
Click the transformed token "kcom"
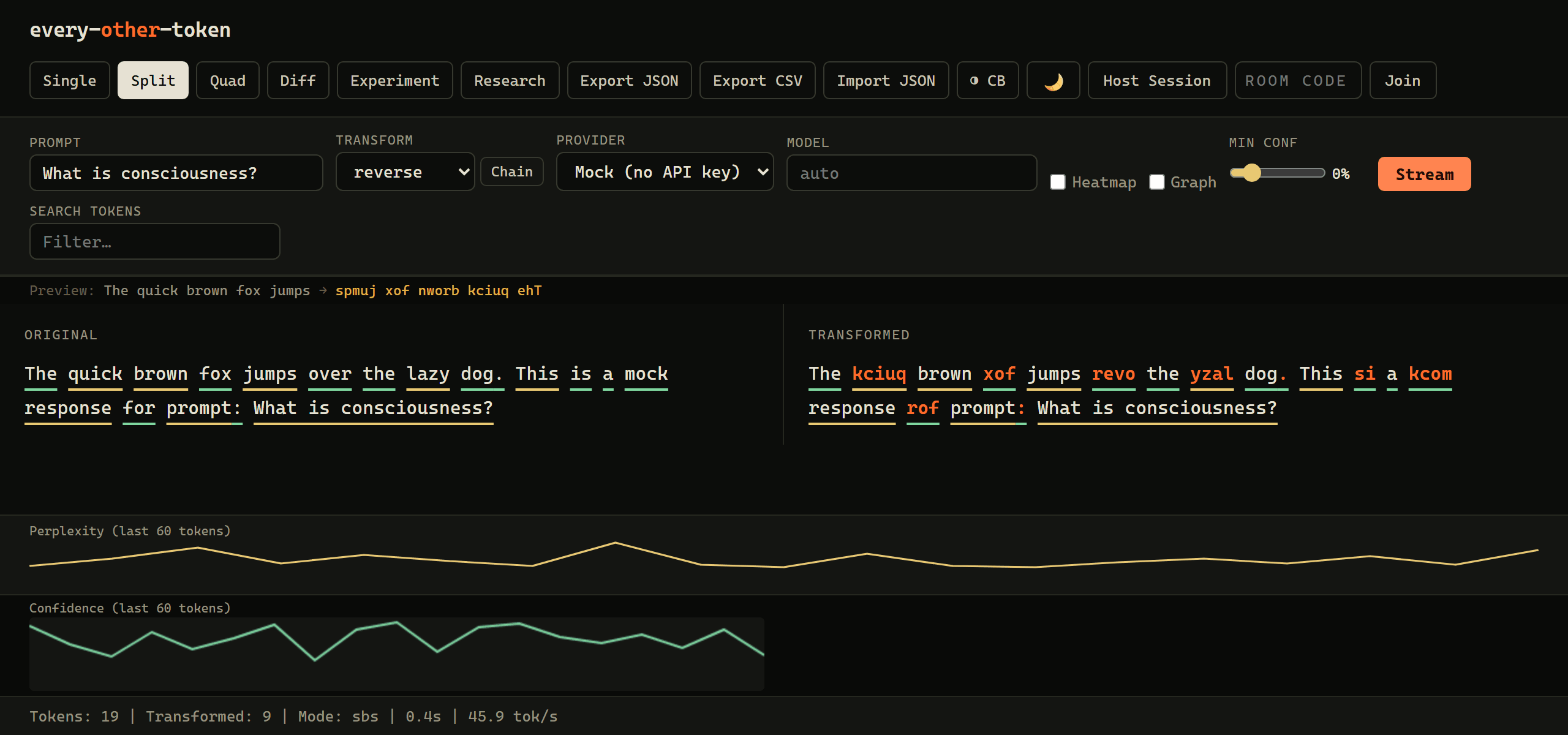point(1430,374)
